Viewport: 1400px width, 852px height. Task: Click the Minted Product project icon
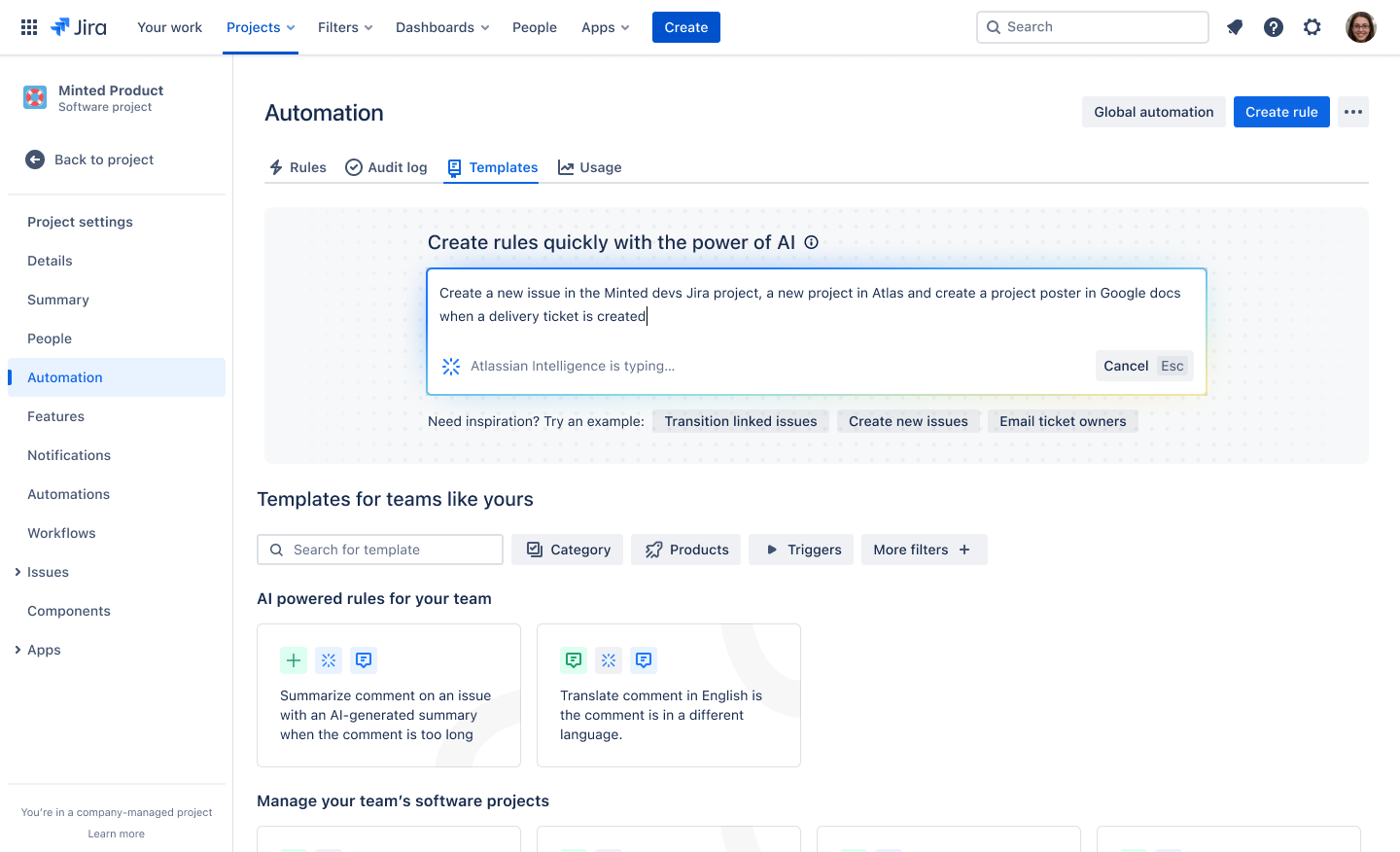pyautogui.click(x=34, y=97)
